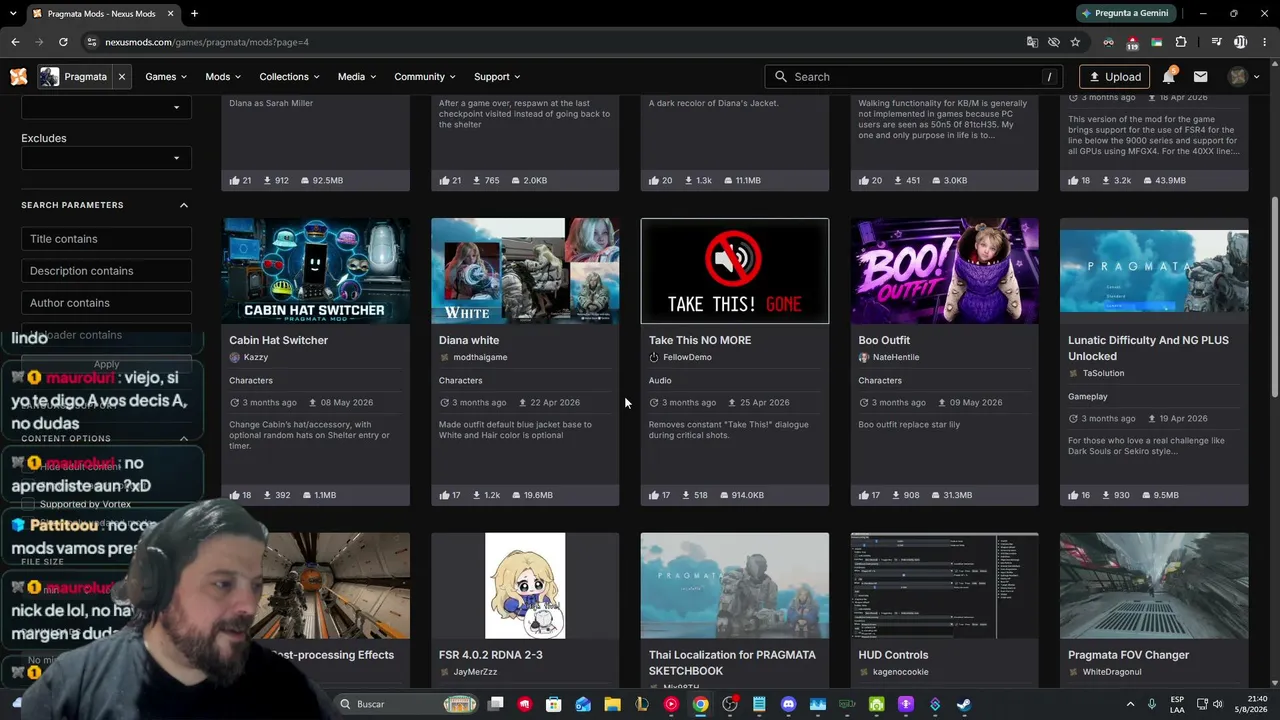Open the Cabin Hat Switcher thumbnail
1280x720 pixels.
coord(315,271)
